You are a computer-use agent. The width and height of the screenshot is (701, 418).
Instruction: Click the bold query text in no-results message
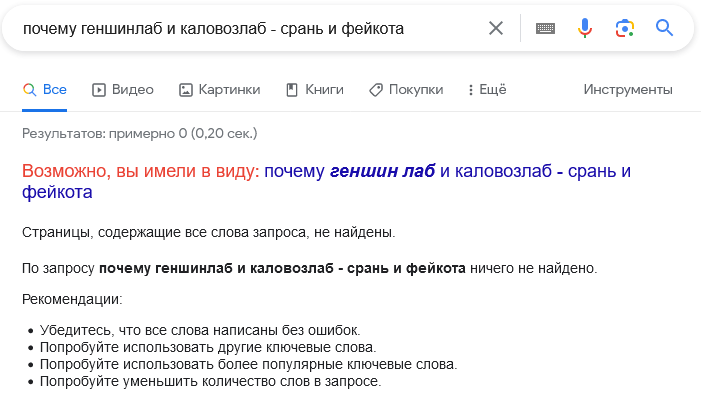[x=282, y=268]
